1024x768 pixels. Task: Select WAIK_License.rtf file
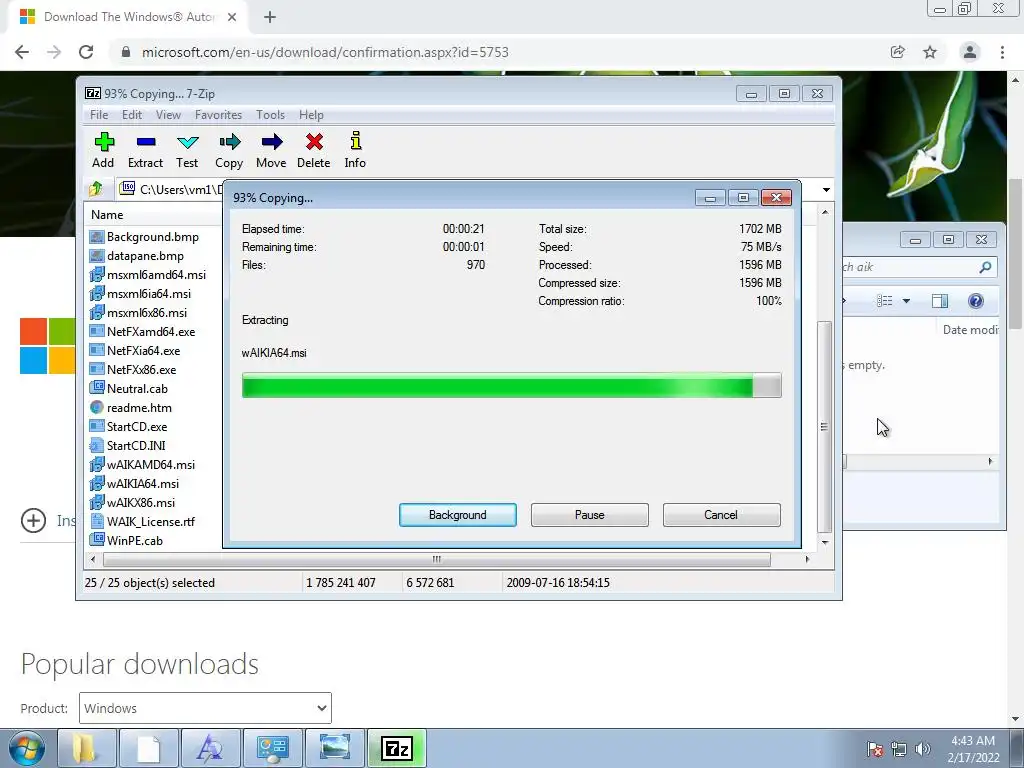[142, 521]
